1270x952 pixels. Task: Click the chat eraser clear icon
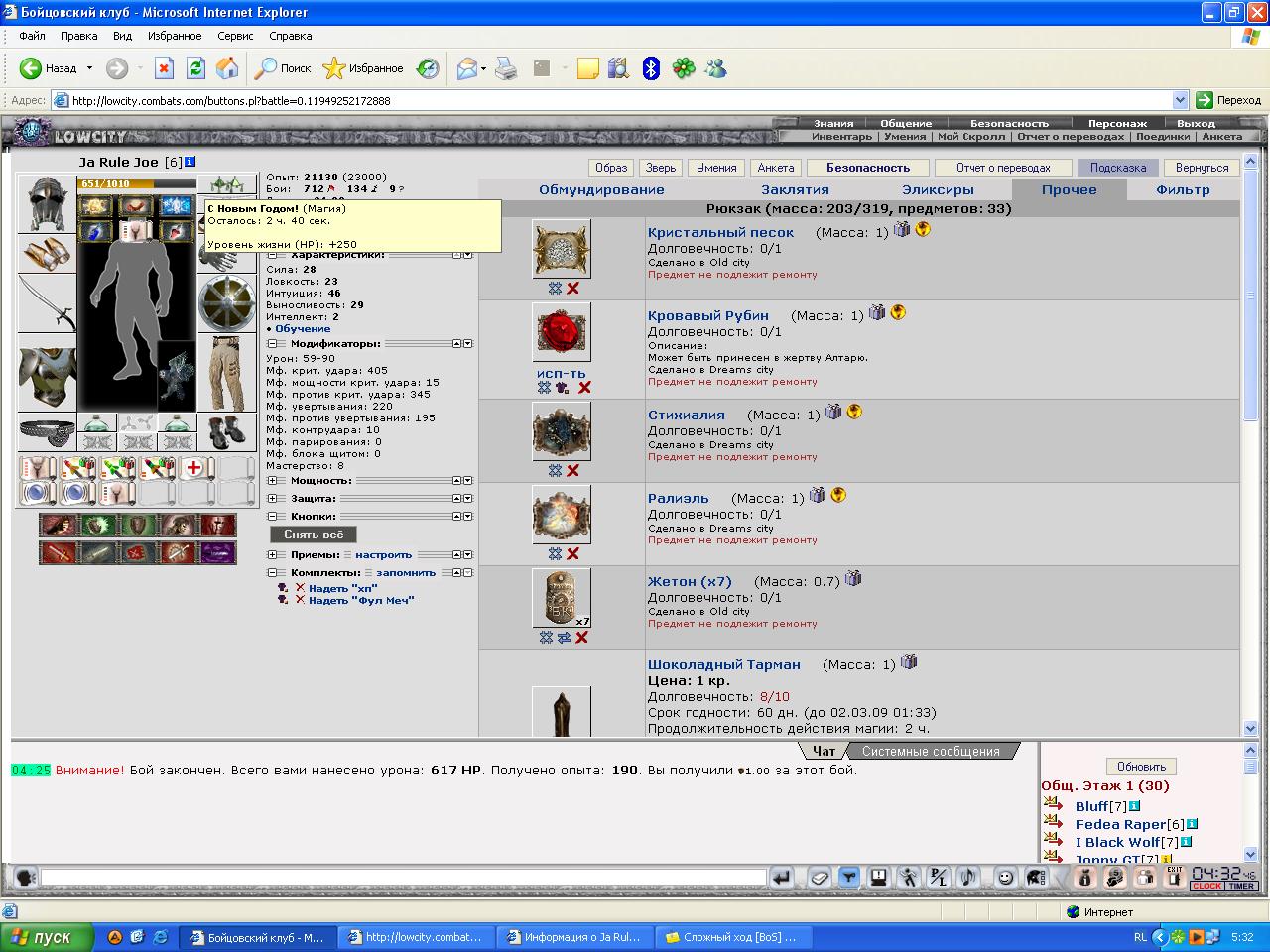coord(819,877)
